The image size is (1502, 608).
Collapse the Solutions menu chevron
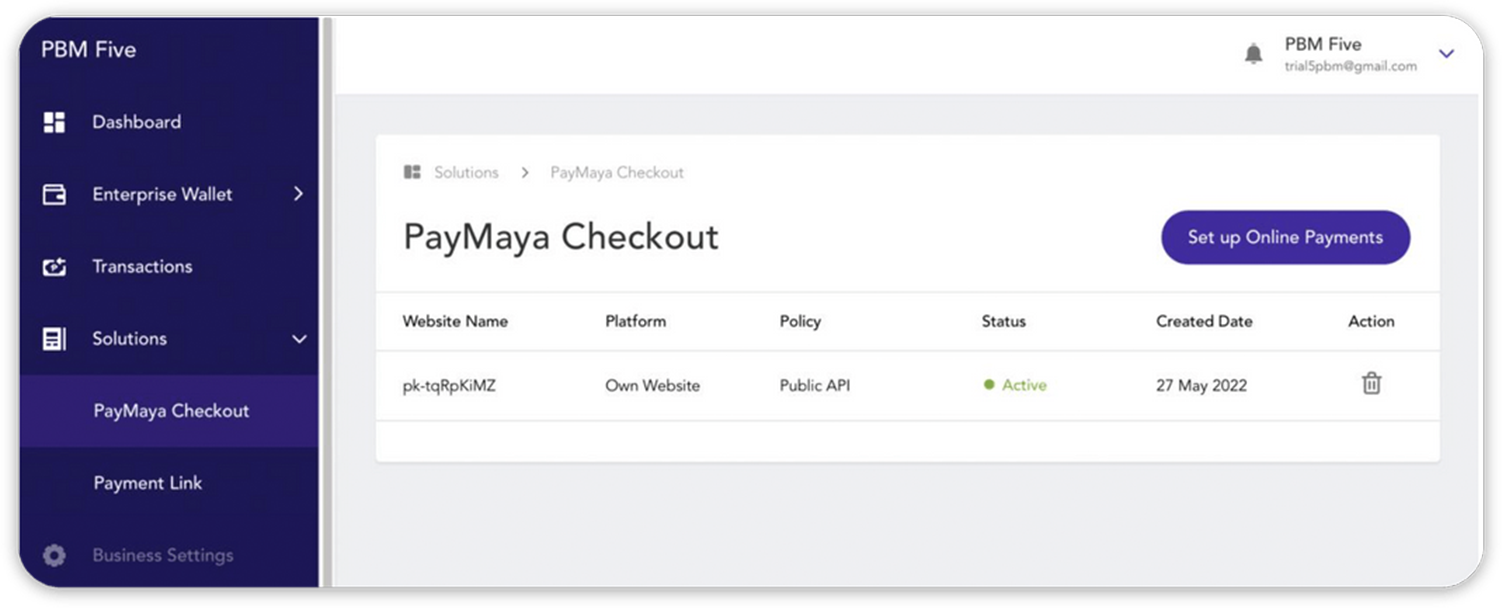click(298, 339)
